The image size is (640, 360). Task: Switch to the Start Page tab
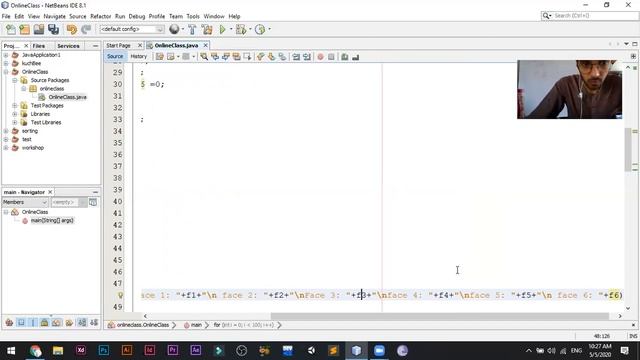pos(118,45)
